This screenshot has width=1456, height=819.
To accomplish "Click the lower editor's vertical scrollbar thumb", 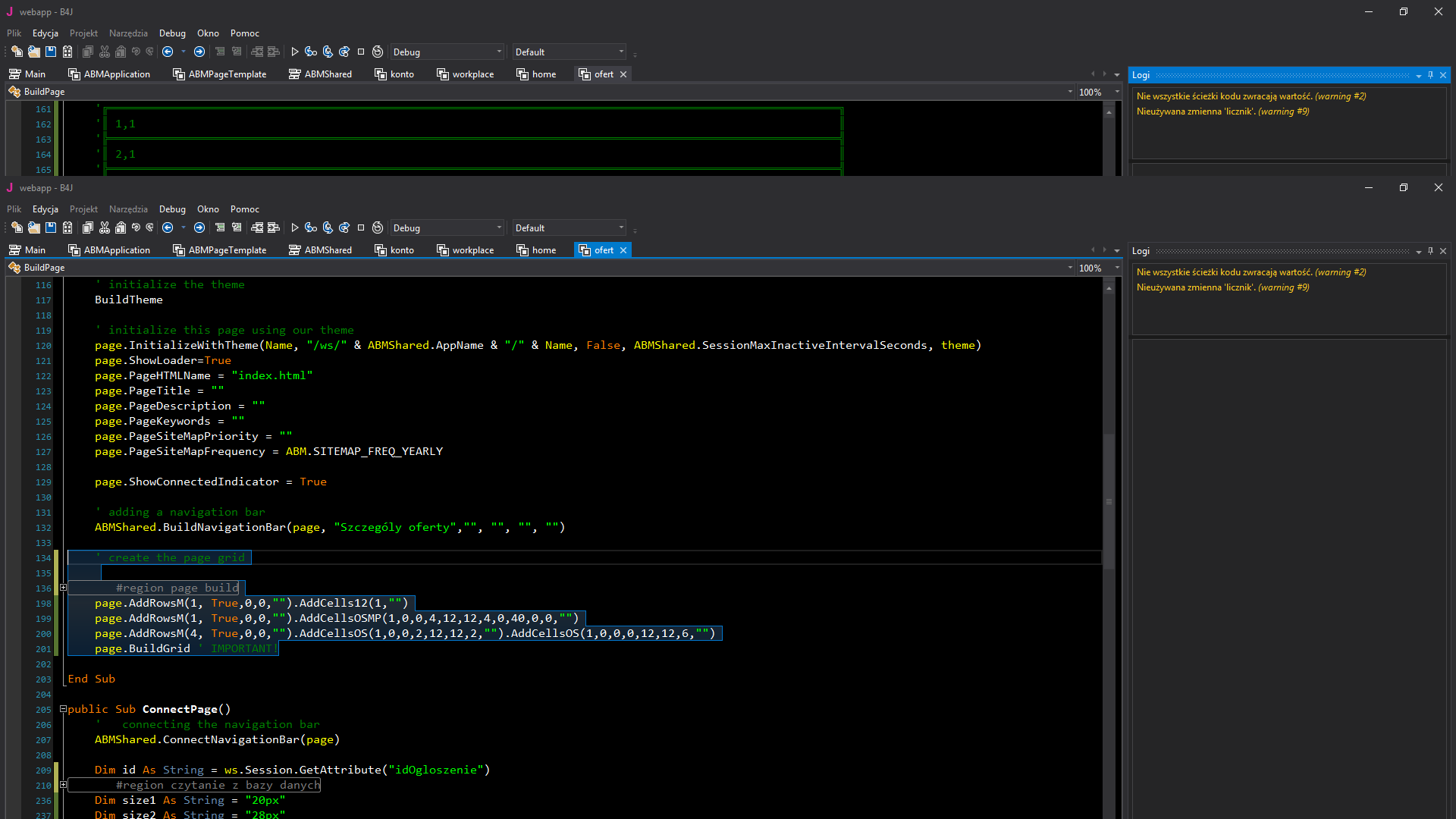I will [1109, 500].
